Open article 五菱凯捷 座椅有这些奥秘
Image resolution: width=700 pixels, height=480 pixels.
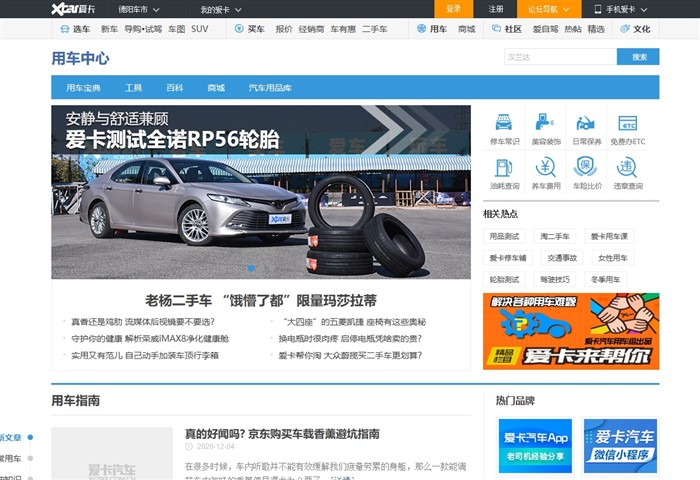[x=353, y=322]
